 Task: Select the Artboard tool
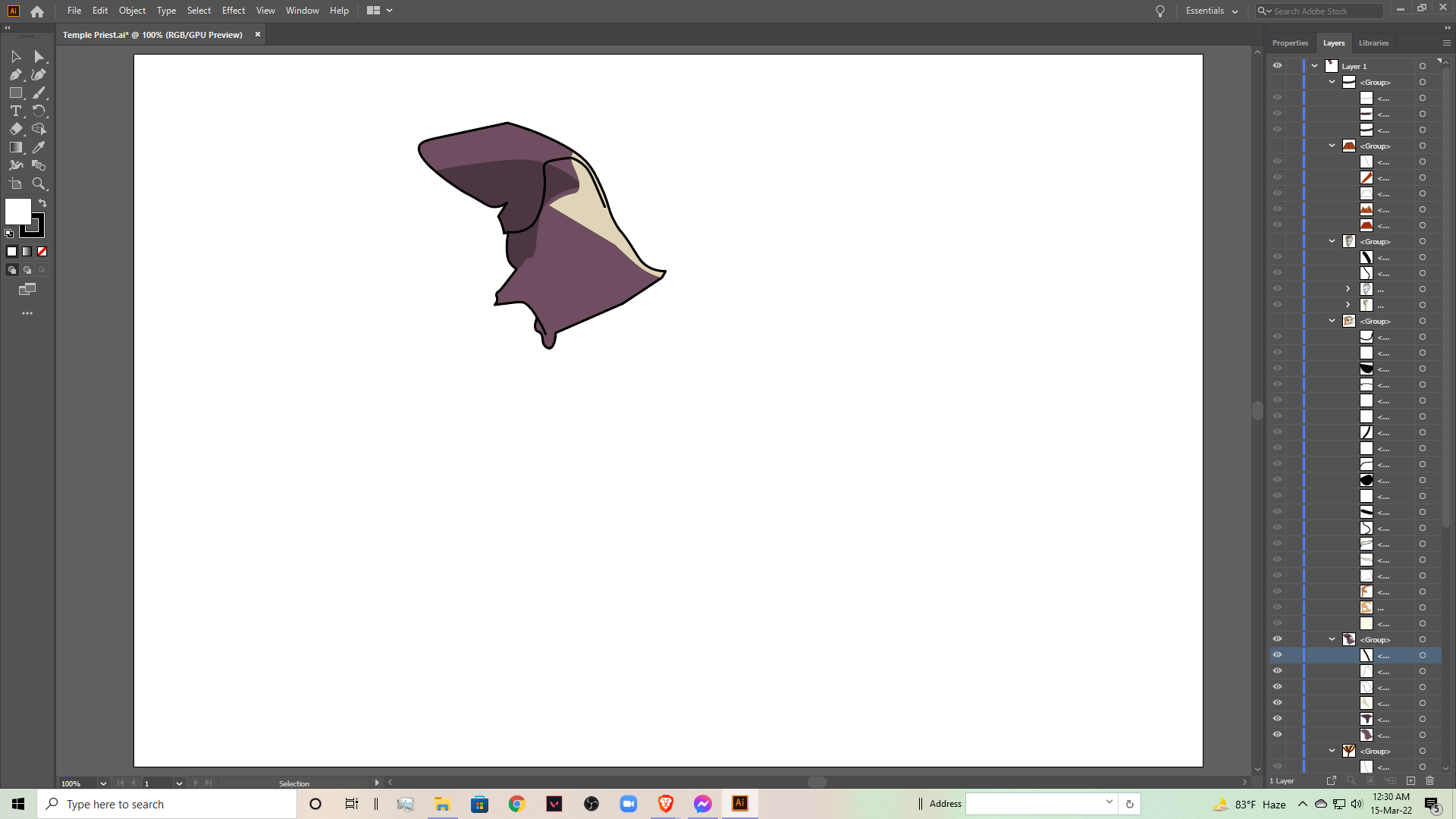click(15, 184)
